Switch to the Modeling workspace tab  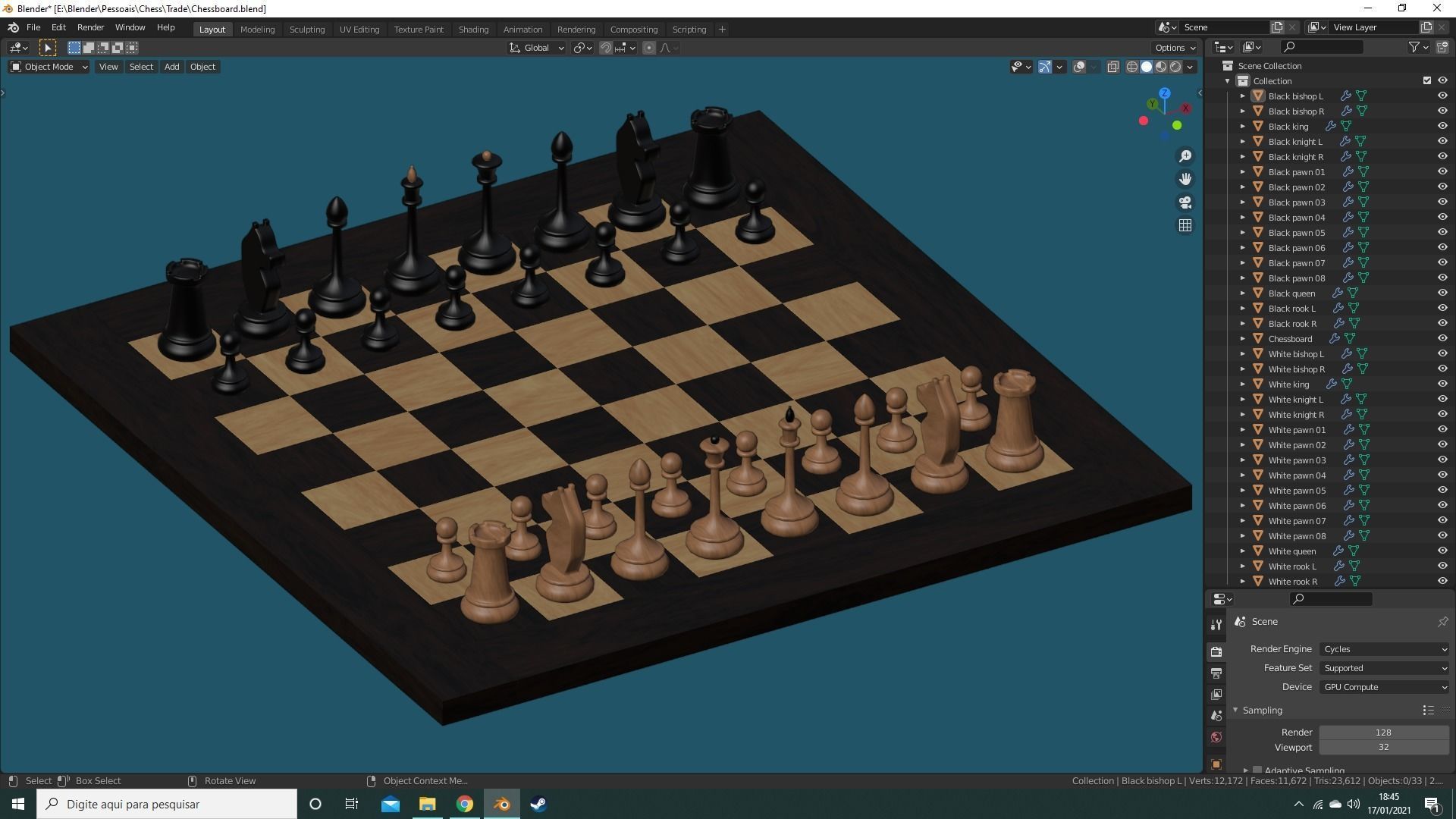tap(257, 30)
